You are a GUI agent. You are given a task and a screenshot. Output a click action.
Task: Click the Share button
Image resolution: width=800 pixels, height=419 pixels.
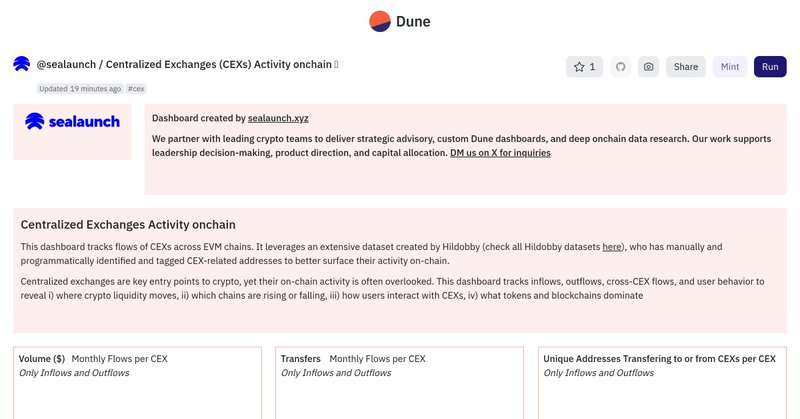[686, 67]
